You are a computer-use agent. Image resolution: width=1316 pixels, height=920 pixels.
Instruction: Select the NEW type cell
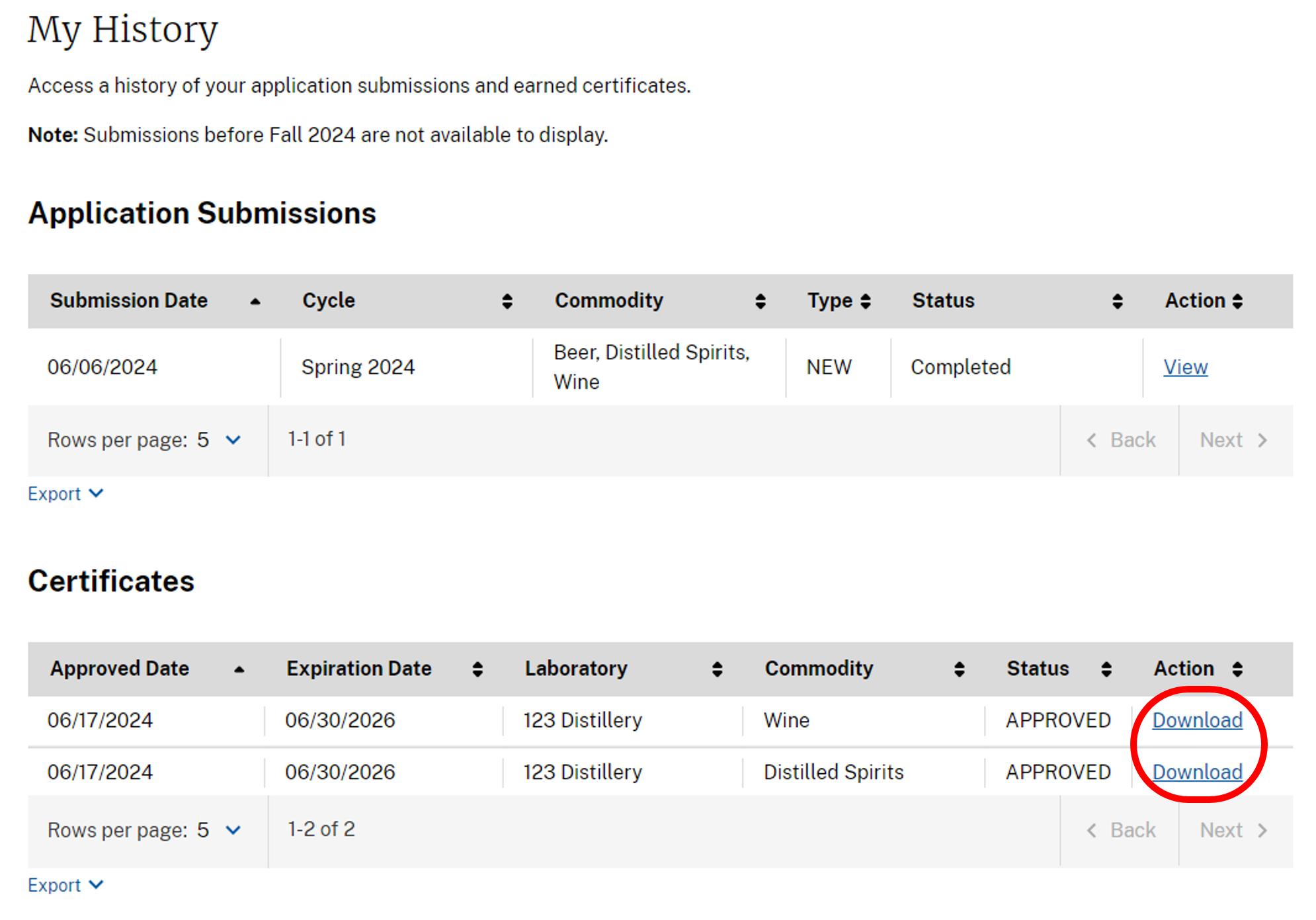click(x=829, y=367)
